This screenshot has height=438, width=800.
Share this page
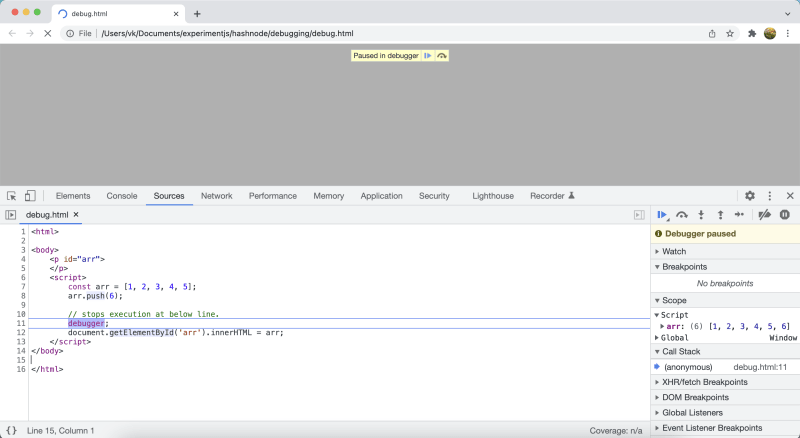(712, 34)
